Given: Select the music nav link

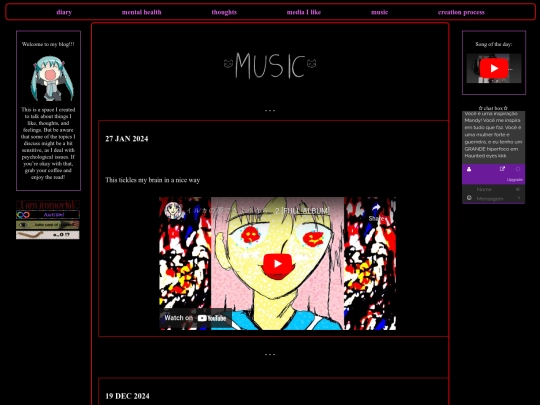Looking at the screenshot, I should 380,12.
